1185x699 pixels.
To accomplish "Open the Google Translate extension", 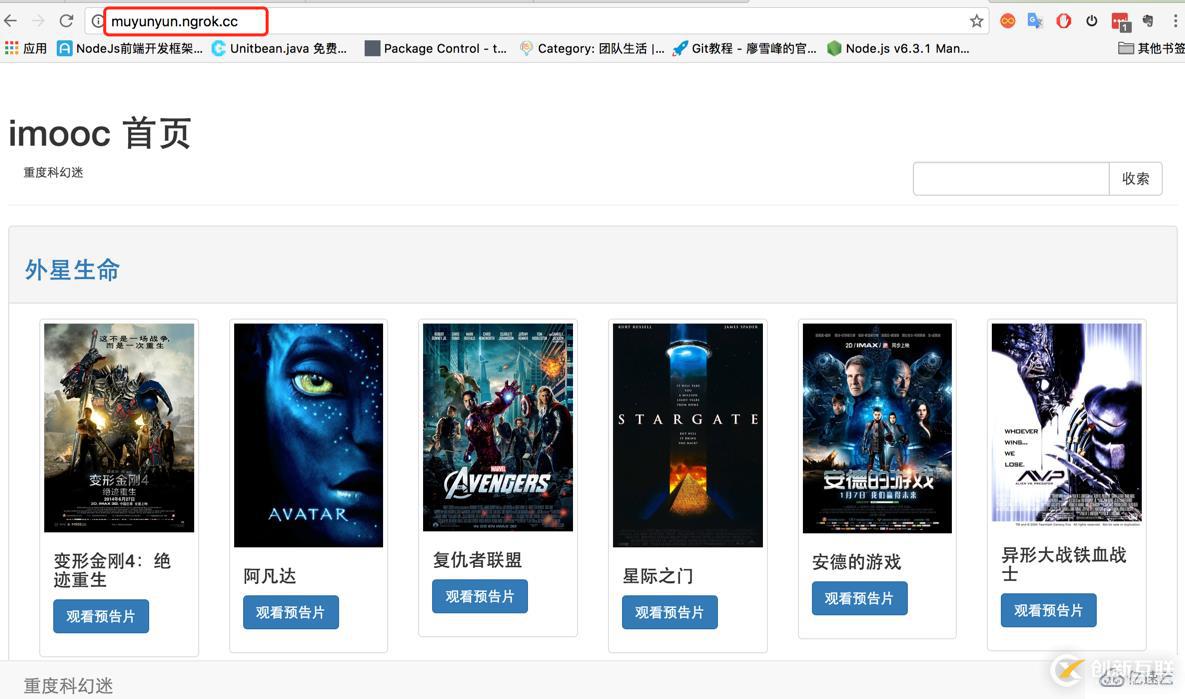I will [1035, 20].
